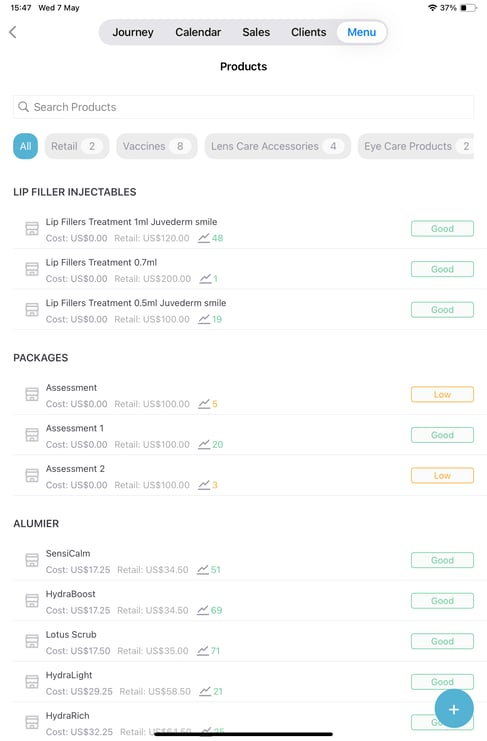Tap the Wi-Fi status icon
This screenshot has width=487, height=741.
[432, 8]
